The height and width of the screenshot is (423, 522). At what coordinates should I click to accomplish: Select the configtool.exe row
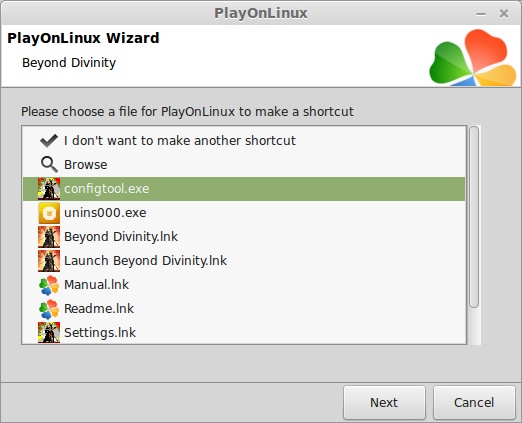pos(244,189)
